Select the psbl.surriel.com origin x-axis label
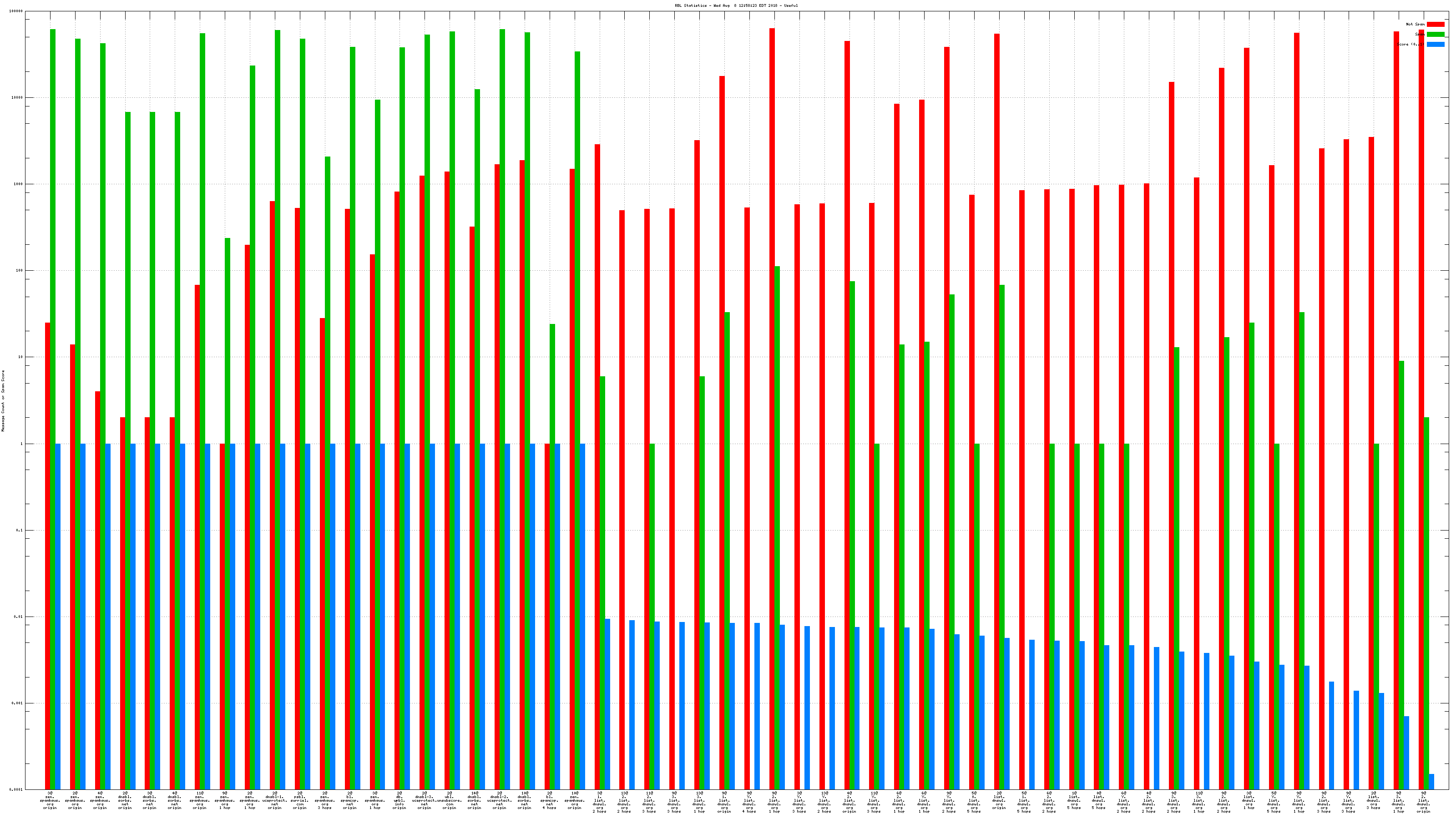Screen dimensions: 1456x819 (x=299, y=800)
